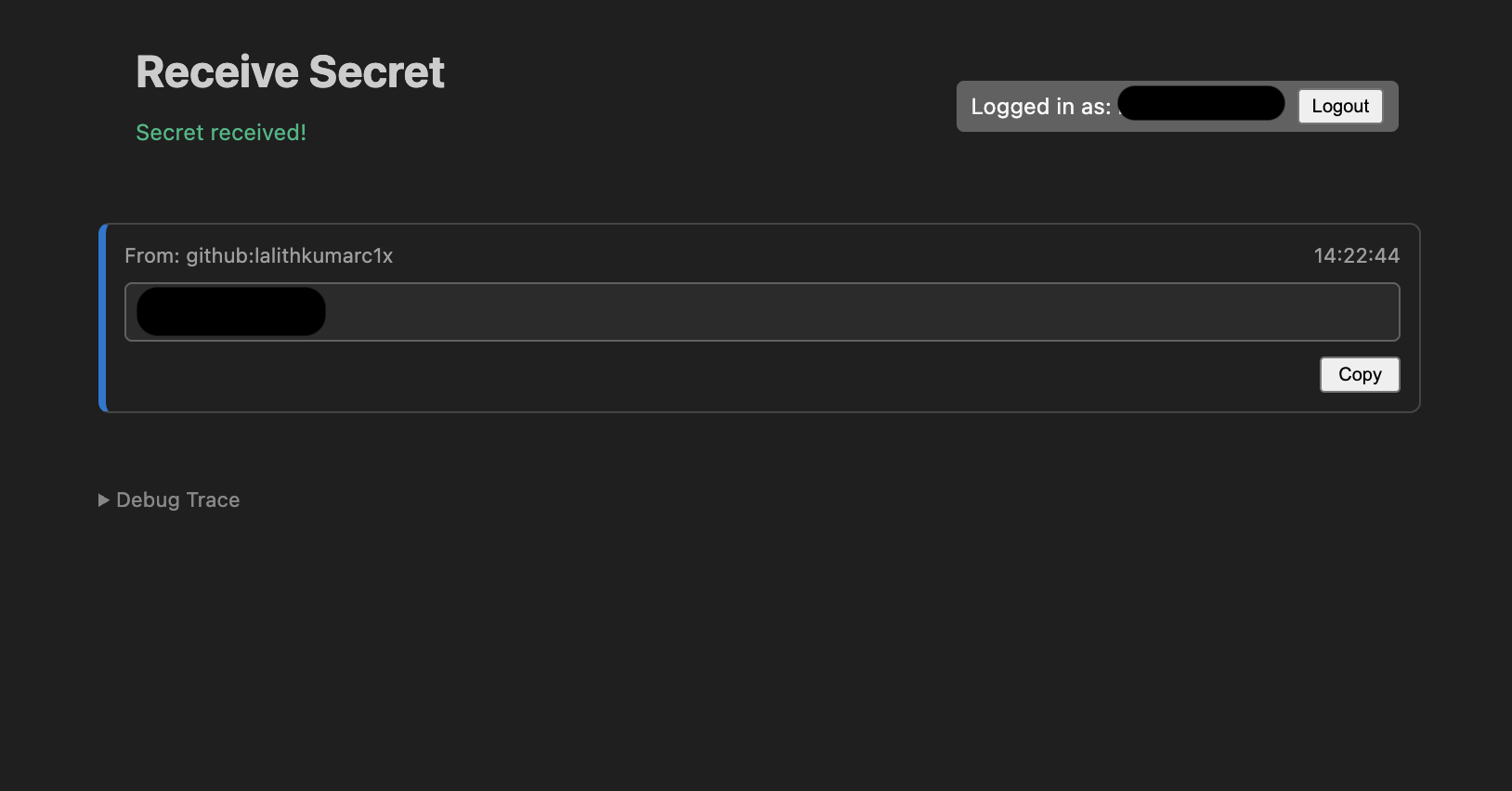Click the Copy button on the secret card
Image resolution: width=1512 pixels, height=791 pixels.
coord(1359,374)
